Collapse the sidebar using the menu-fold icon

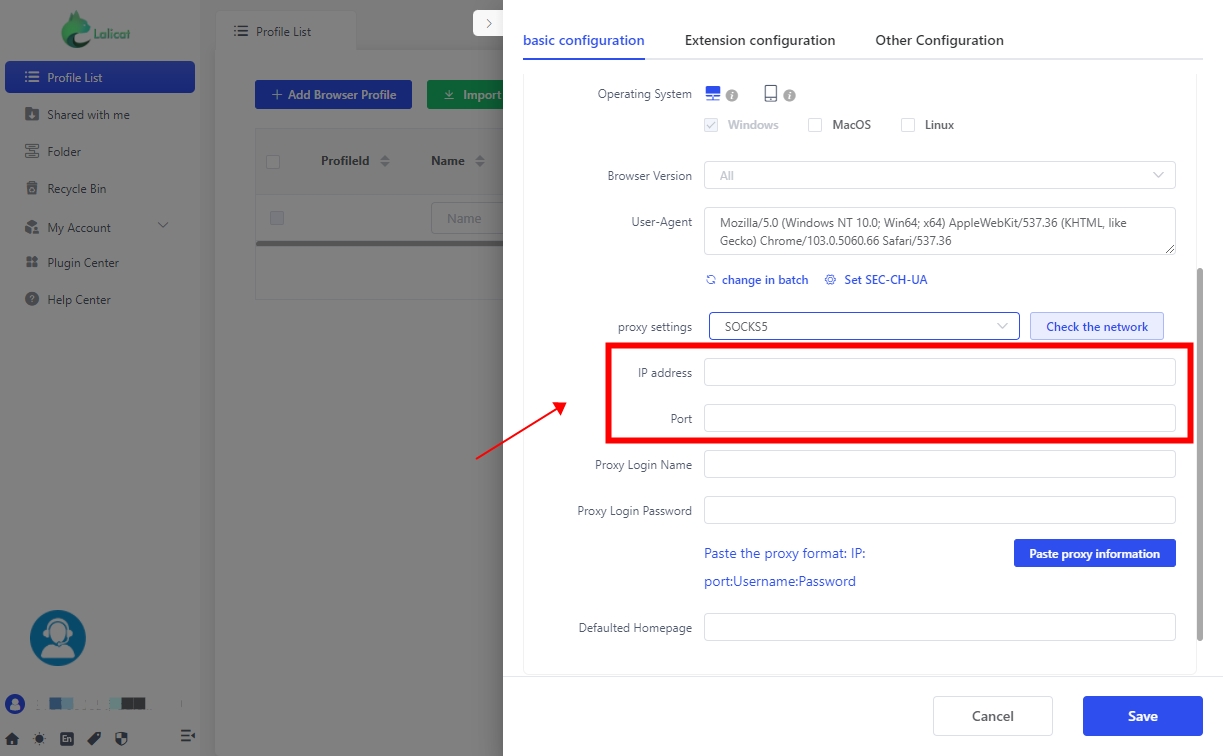coord(187,736)
